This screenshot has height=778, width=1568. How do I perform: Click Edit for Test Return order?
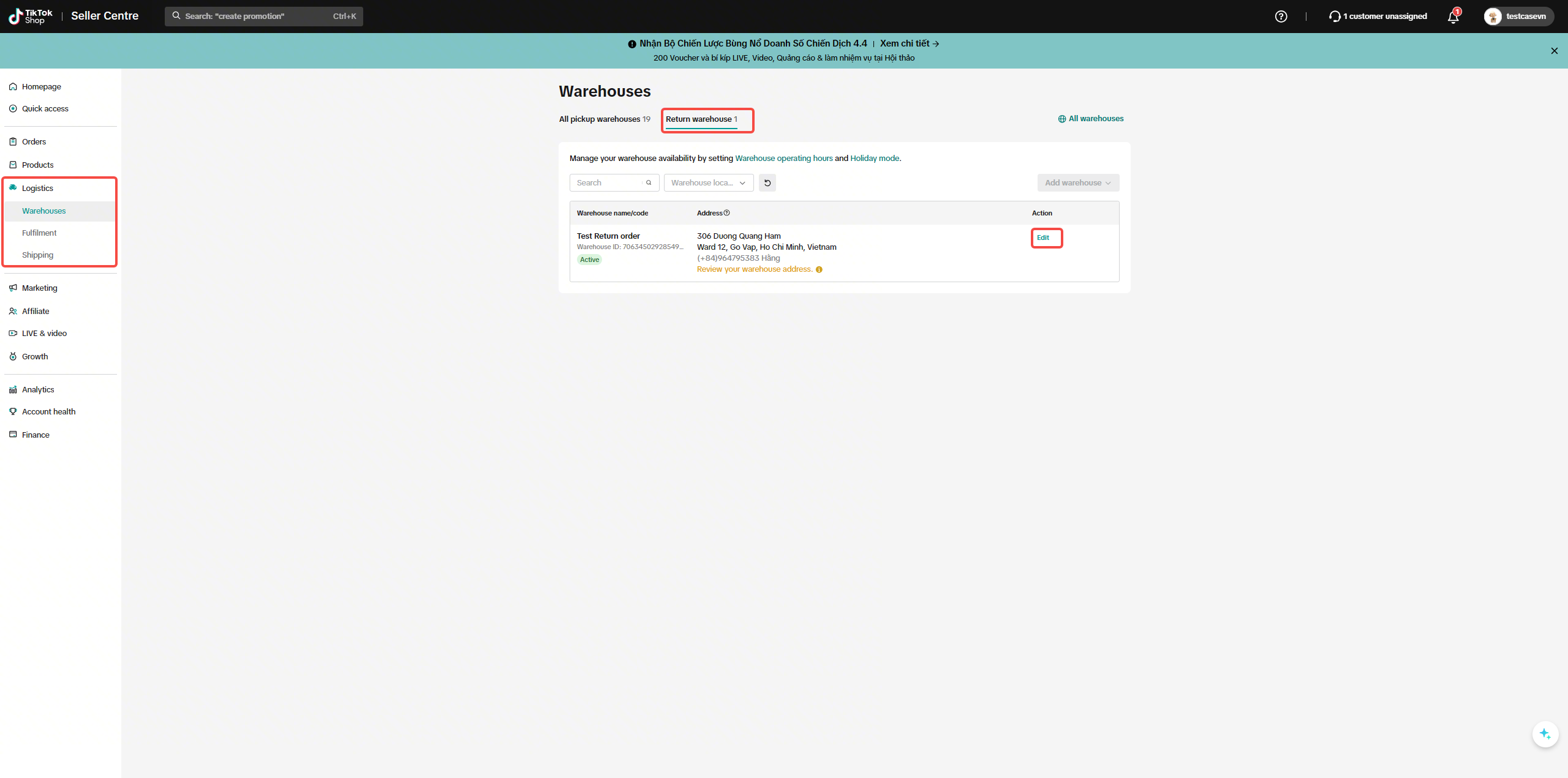coord(1043,238)
